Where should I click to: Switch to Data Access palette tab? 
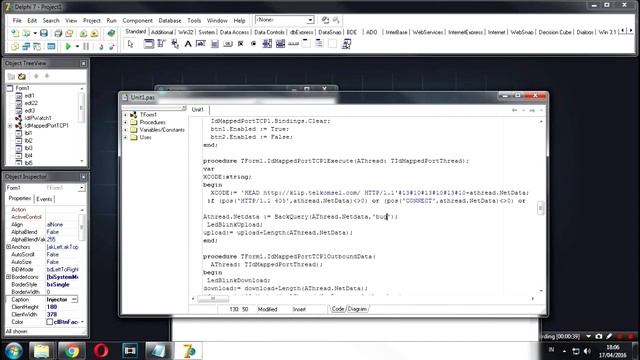234,32
